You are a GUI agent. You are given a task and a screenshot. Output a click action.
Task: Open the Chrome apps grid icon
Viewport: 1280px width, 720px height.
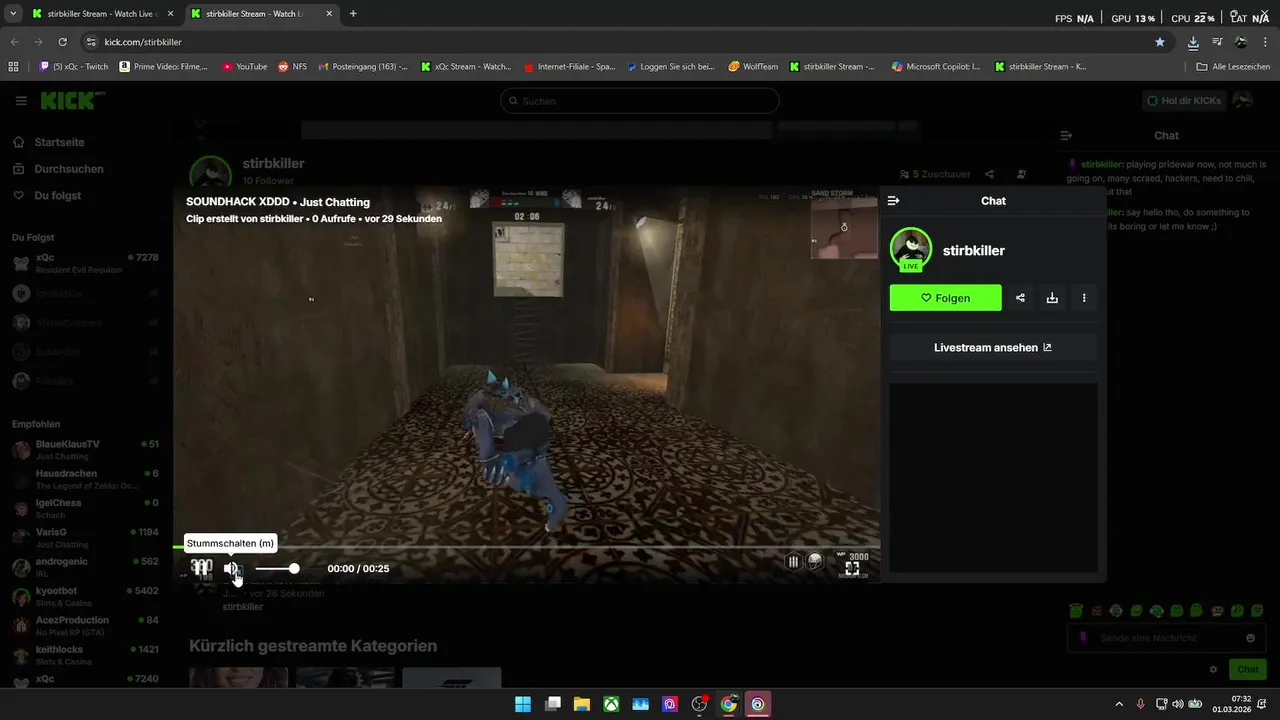[x=13, y=67]
